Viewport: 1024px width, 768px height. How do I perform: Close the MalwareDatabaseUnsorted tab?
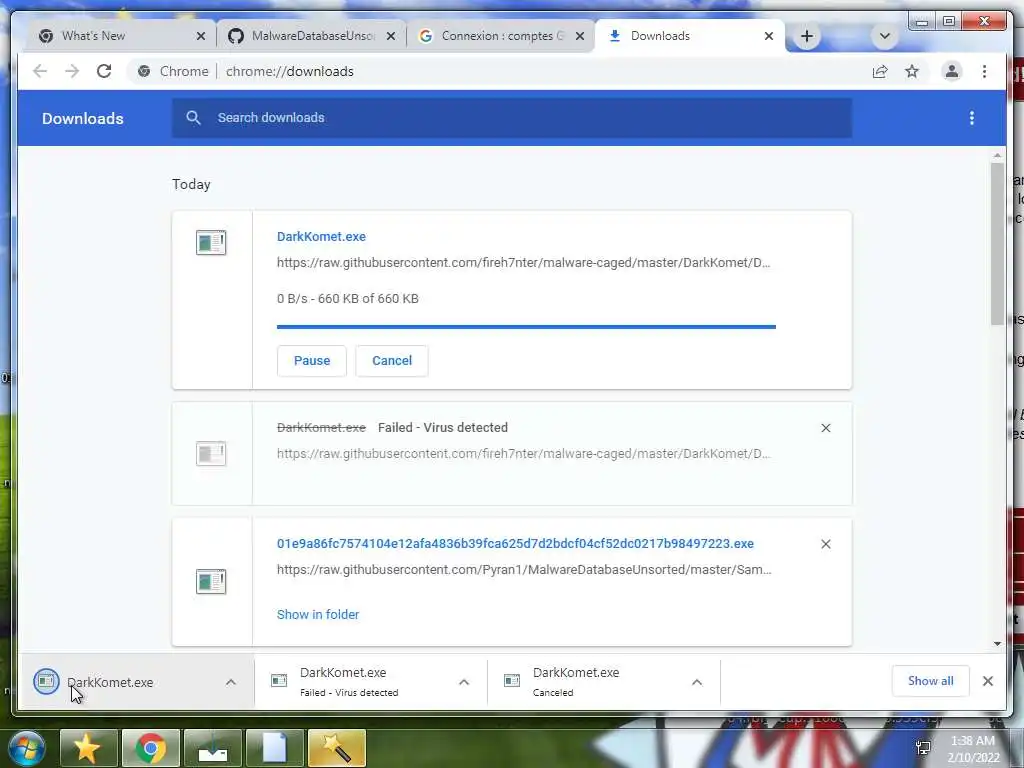pyautogui.click(x=391, y=36)
